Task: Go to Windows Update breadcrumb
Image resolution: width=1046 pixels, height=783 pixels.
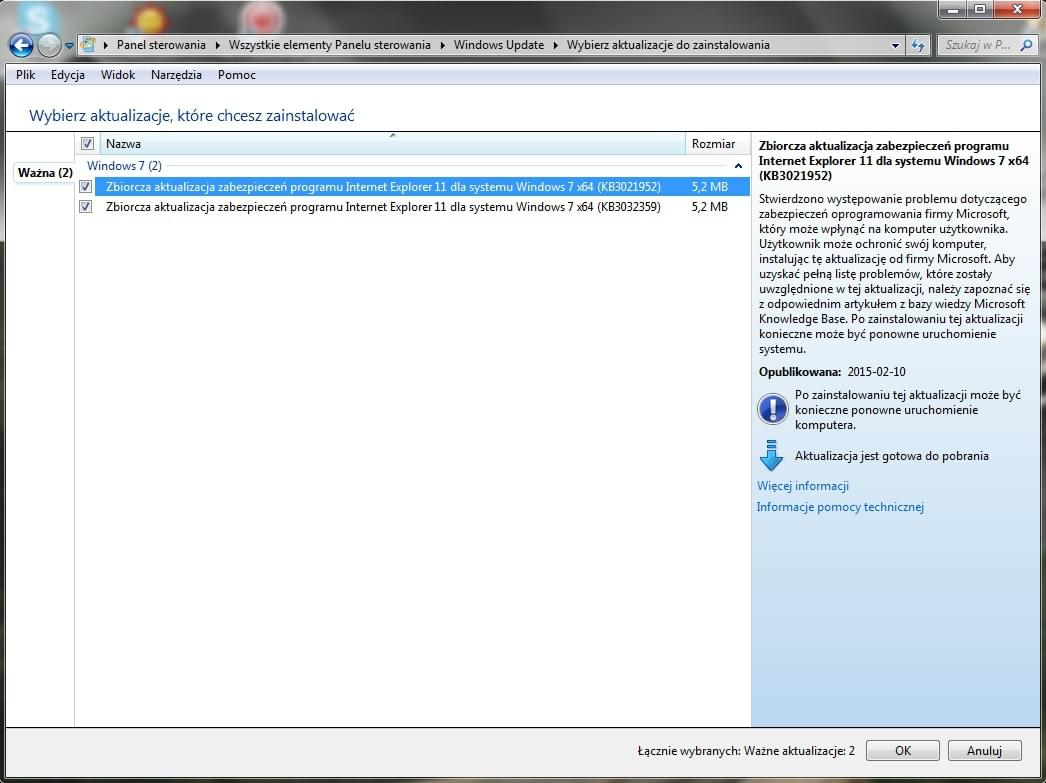Action: coord(499,45)
